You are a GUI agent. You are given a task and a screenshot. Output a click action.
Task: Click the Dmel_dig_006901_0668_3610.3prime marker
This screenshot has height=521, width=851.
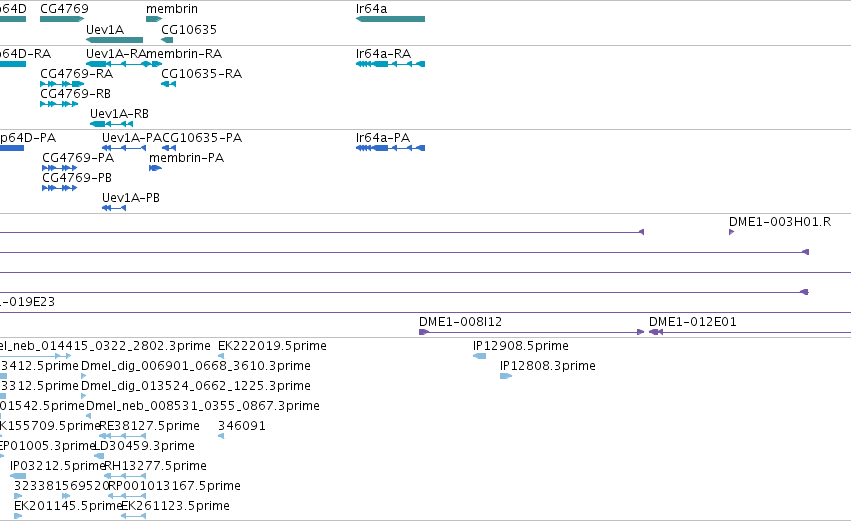84,376
